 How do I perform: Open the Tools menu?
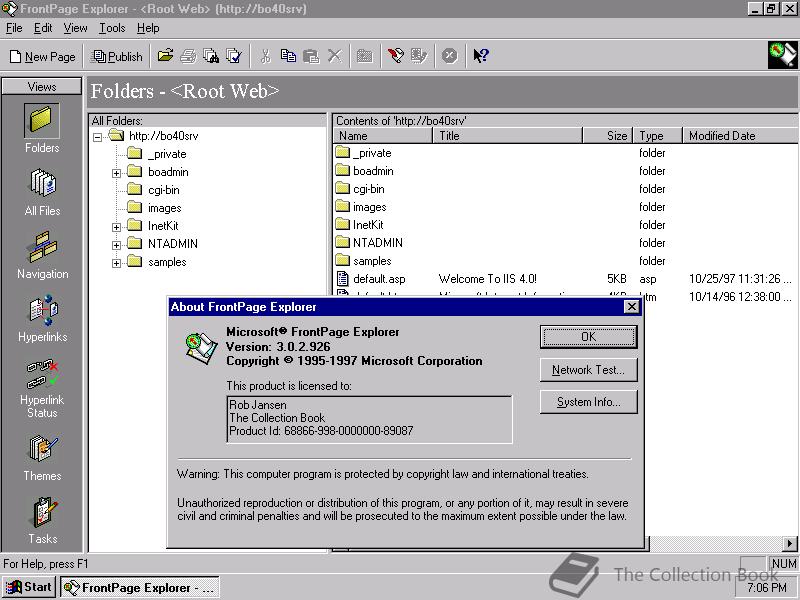coord(112,28)
